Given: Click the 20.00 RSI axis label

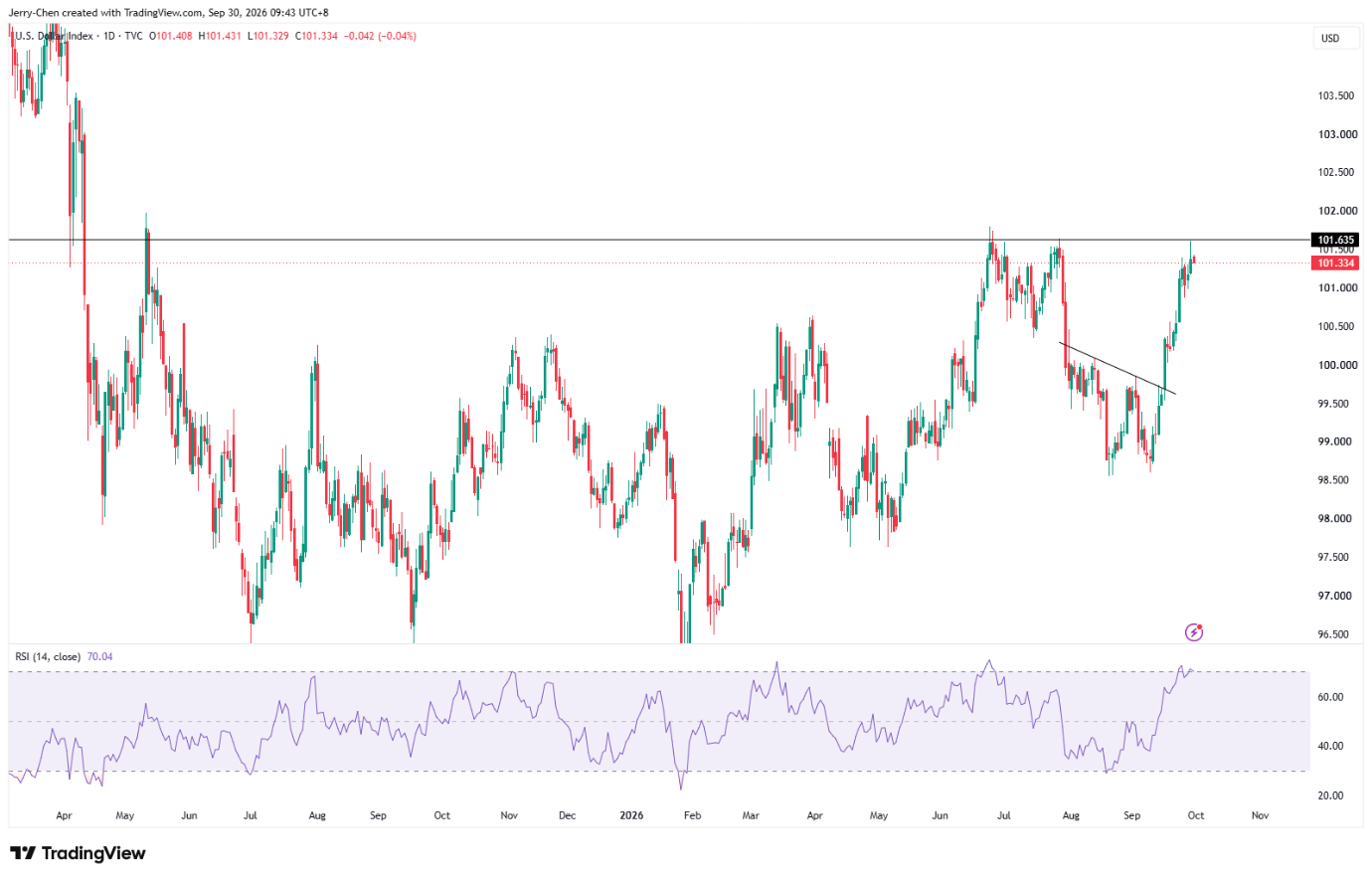Looking at the screenshot, I should point(1330,795).
